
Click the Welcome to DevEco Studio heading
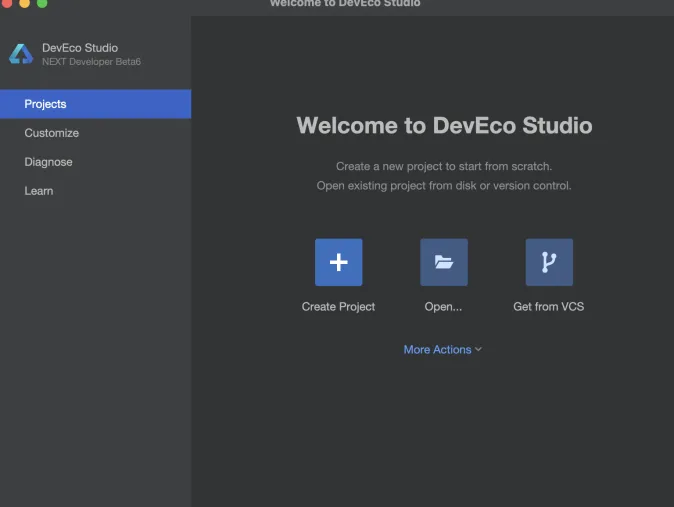coord(444,126)
